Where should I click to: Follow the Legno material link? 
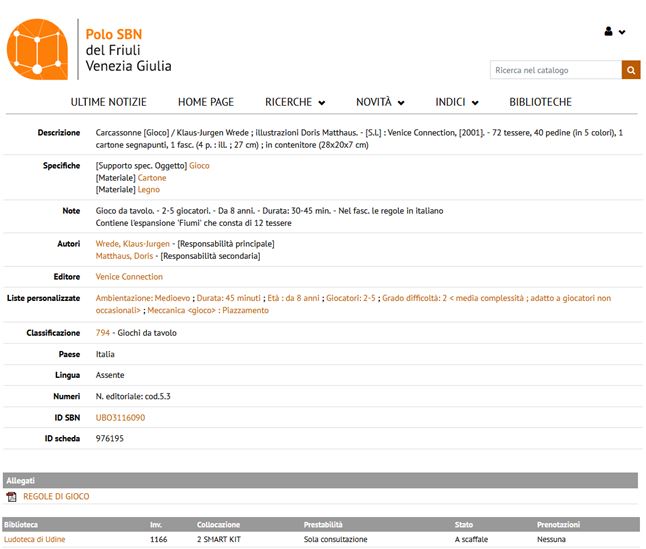[x=149, y=190]
